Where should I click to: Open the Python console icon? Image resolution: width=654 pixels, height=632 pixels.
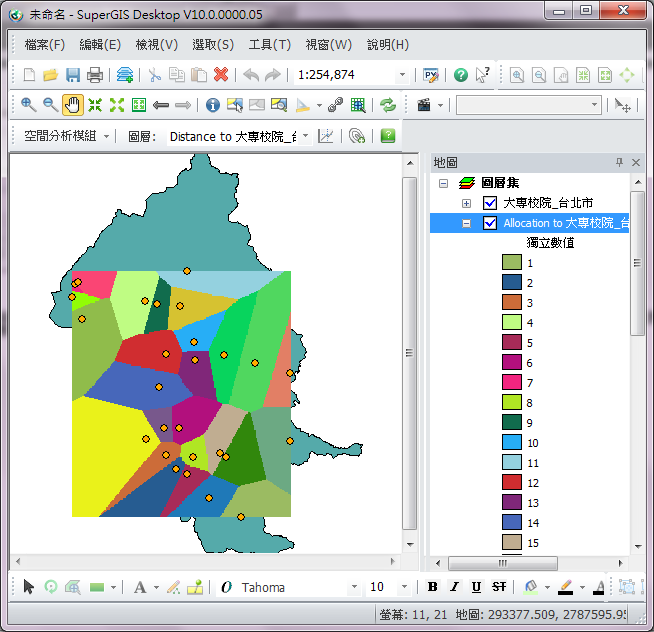(x=430, y=75)
